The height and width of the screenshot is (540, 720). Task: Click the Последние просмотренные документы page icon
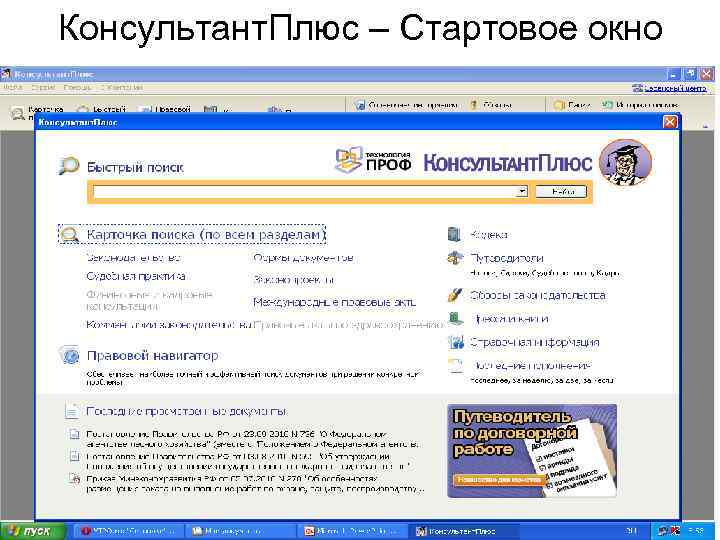(x=72, y=411)
